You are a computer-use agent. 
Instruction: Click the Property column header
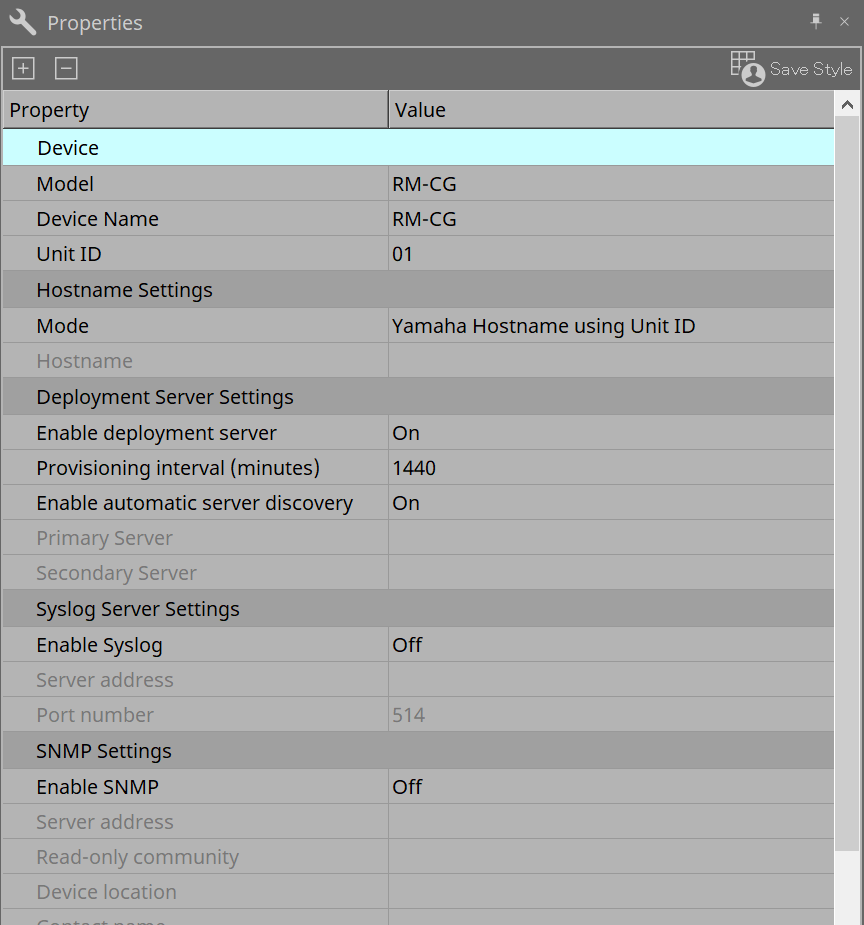195,110
